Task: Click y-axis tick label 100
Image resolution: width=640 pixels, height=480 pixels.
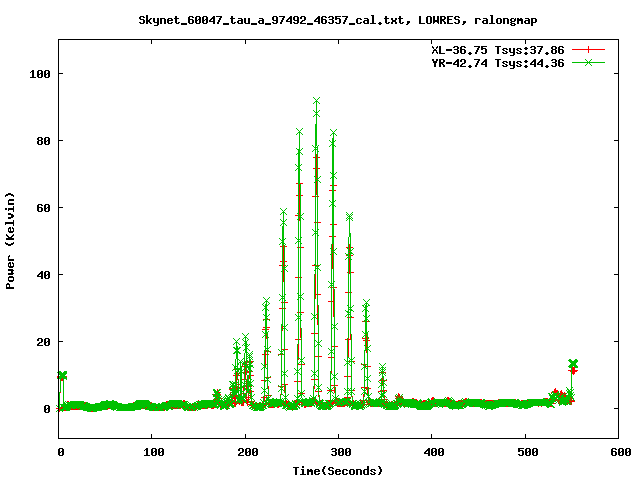Action: (x=40, y=74)
